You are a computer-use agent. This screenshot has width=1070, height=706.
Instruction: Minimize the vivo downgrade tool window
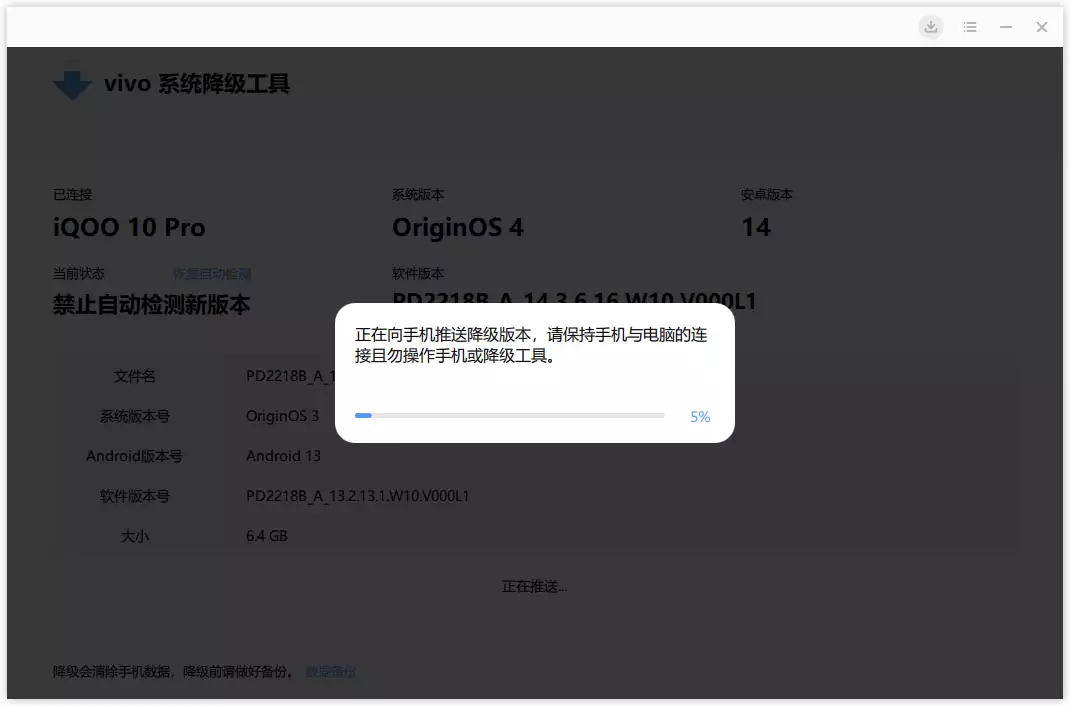tap(1006, 27)
